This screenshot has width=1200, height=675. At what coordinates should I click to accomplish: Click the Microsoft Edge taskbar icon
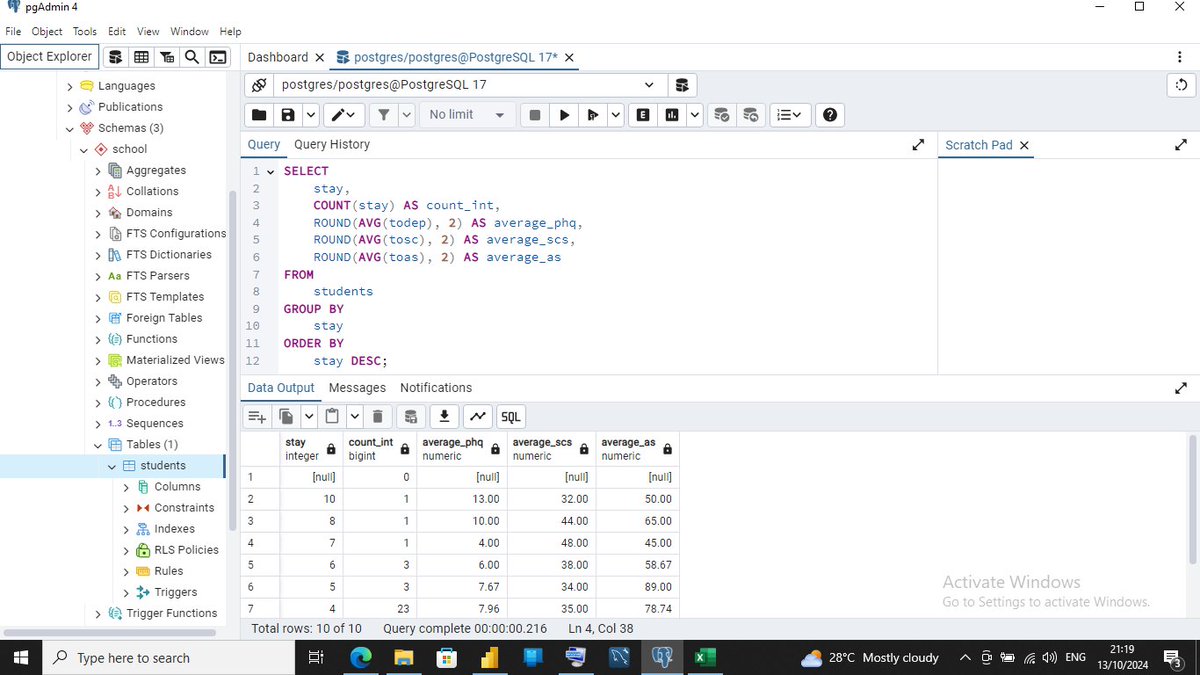(360, 657)
